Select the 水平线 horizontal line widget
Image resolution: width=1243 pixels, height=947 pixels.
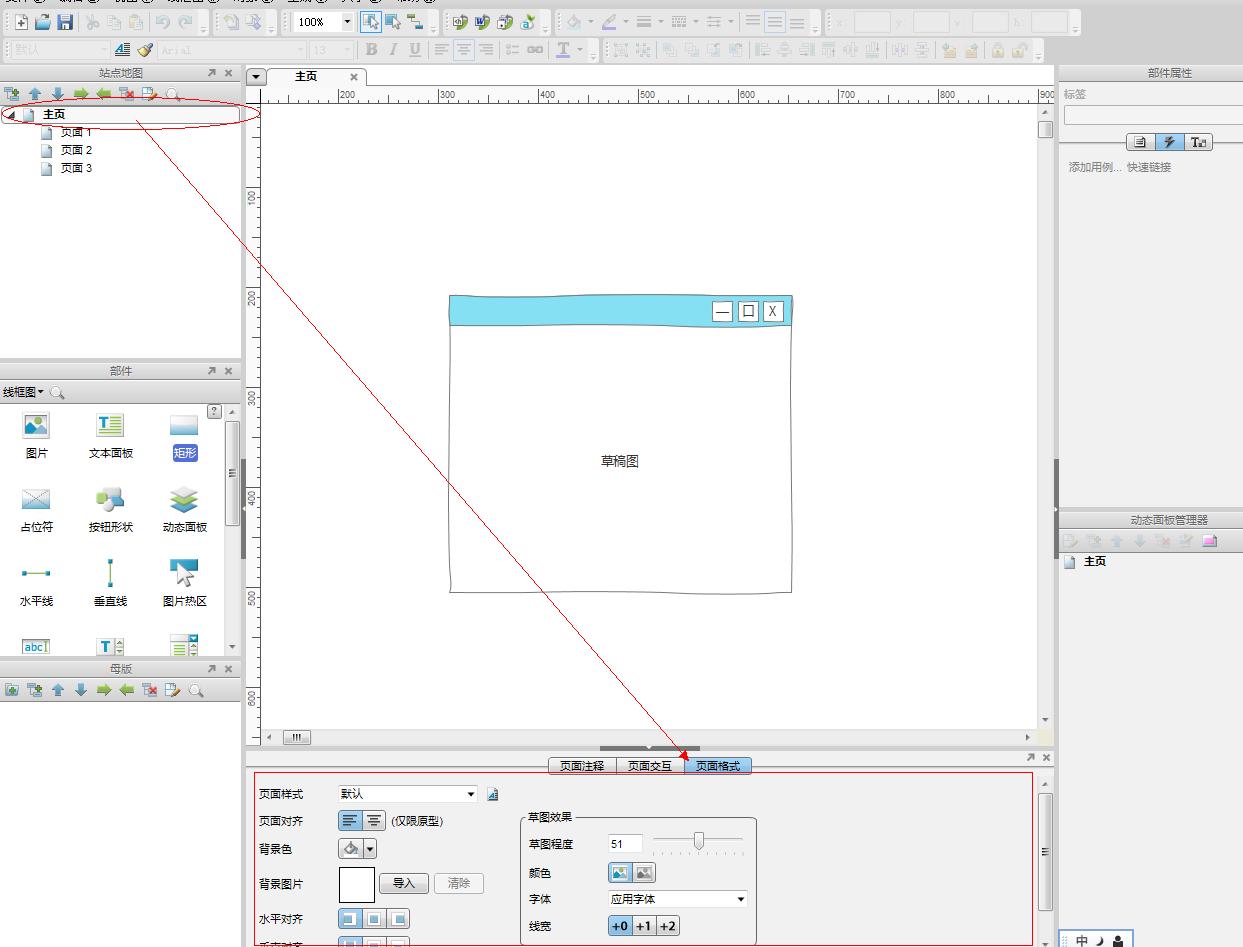(x=36, y=585)
